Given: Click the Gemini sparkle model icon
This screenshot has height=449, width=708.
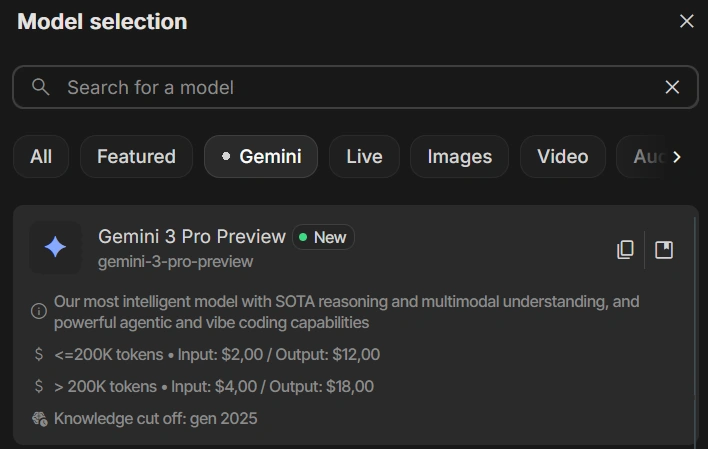Looking at the screenshot, I should point(55,248).
